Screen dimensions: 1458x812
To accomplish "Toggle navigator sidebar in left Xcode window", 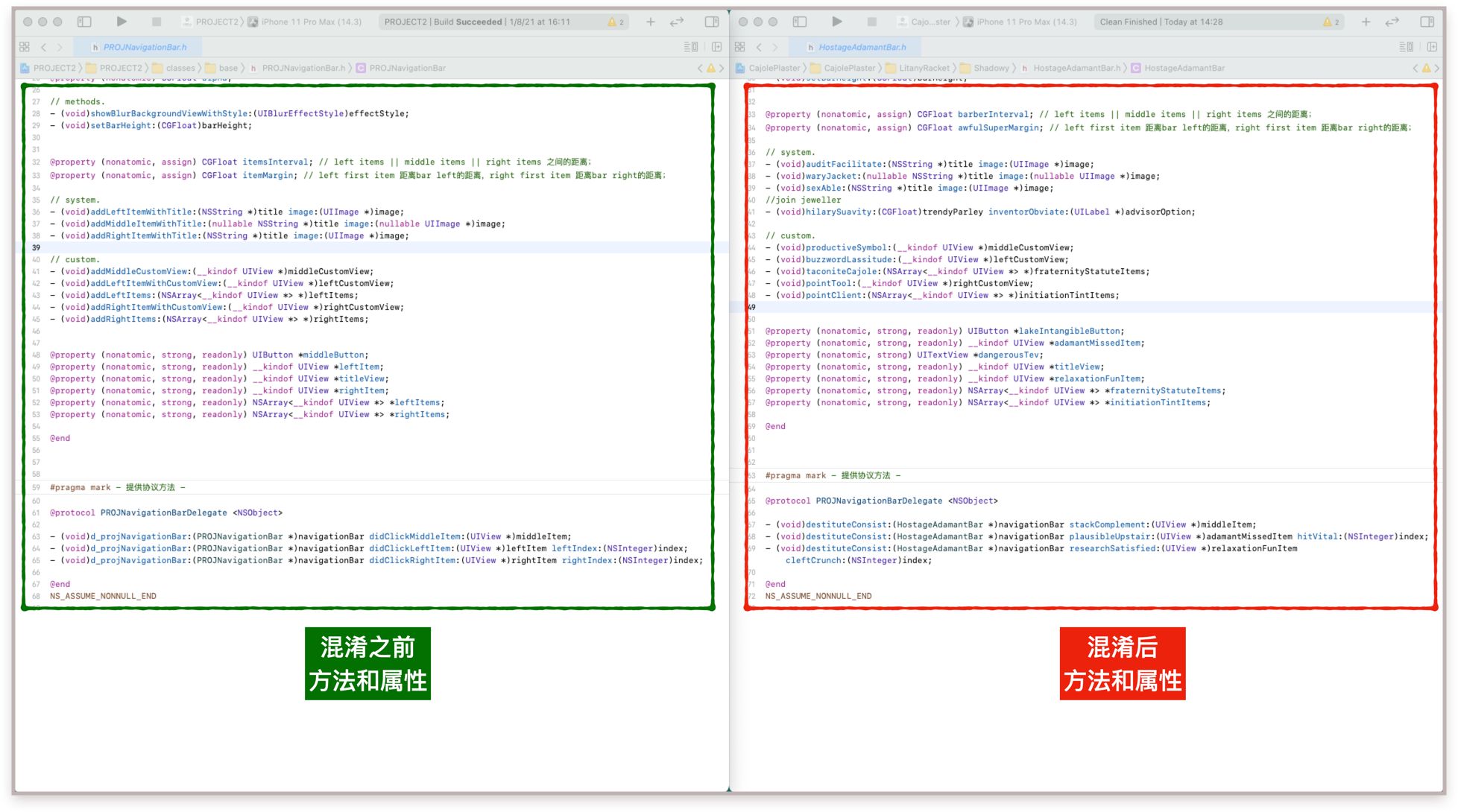I will click(84, 22).
